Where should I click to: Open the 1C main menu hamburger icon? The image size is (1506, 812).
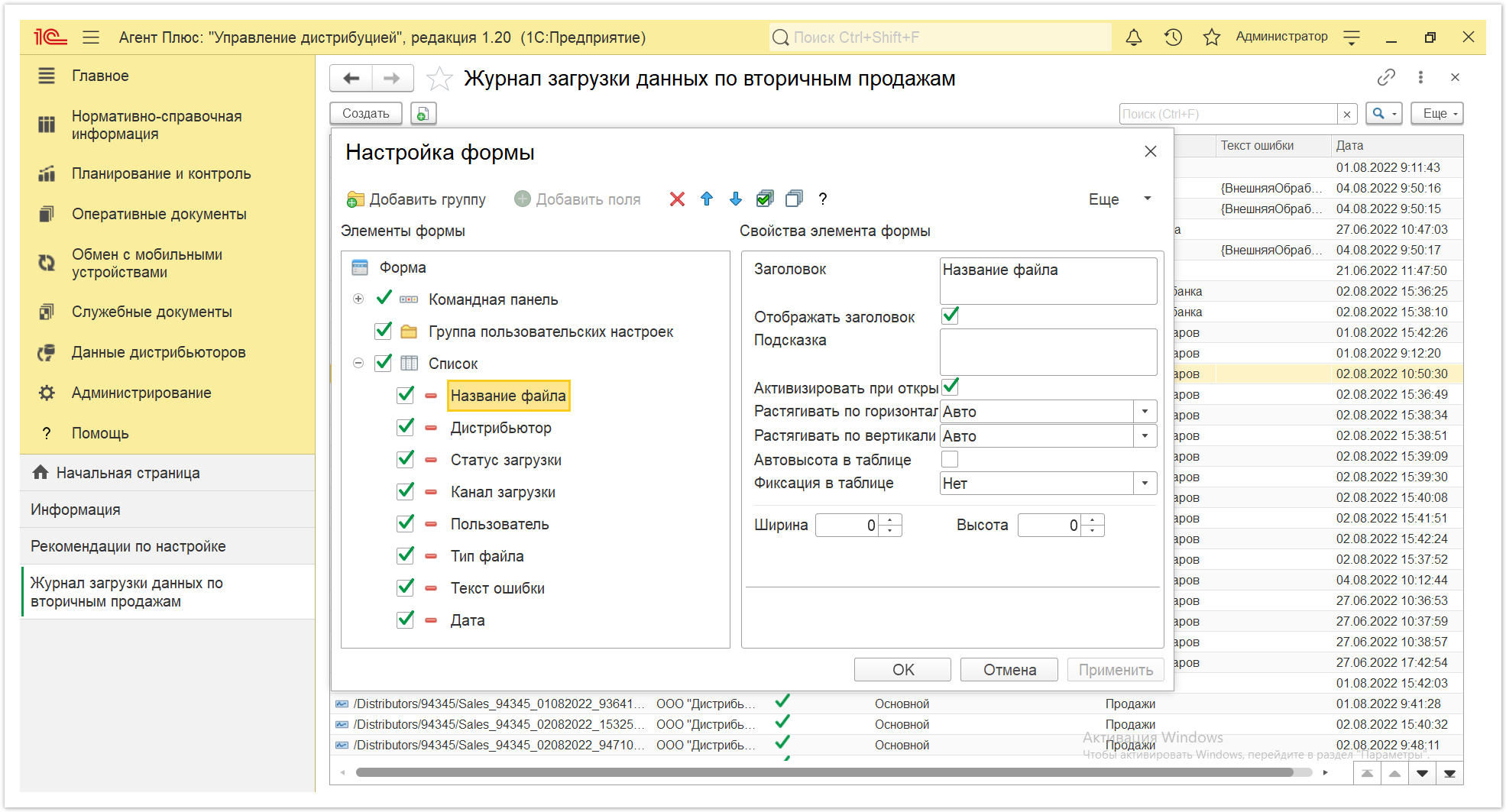click(91, 37)
